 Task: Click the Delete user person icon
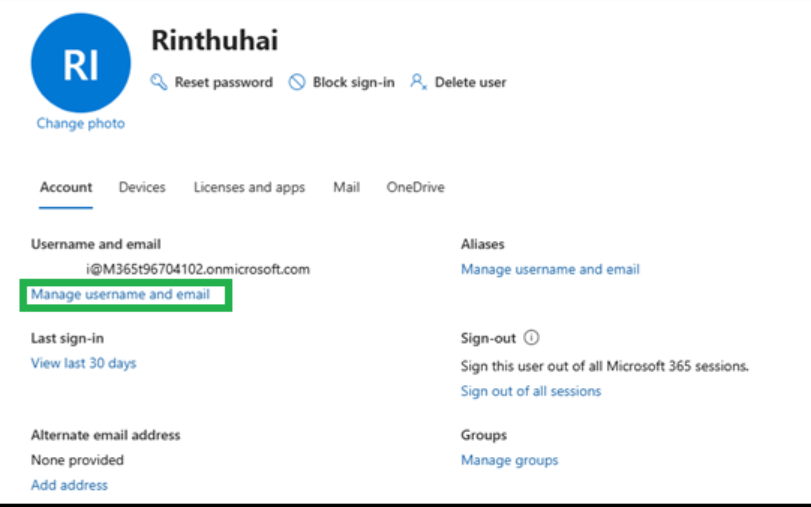(418, 82)
